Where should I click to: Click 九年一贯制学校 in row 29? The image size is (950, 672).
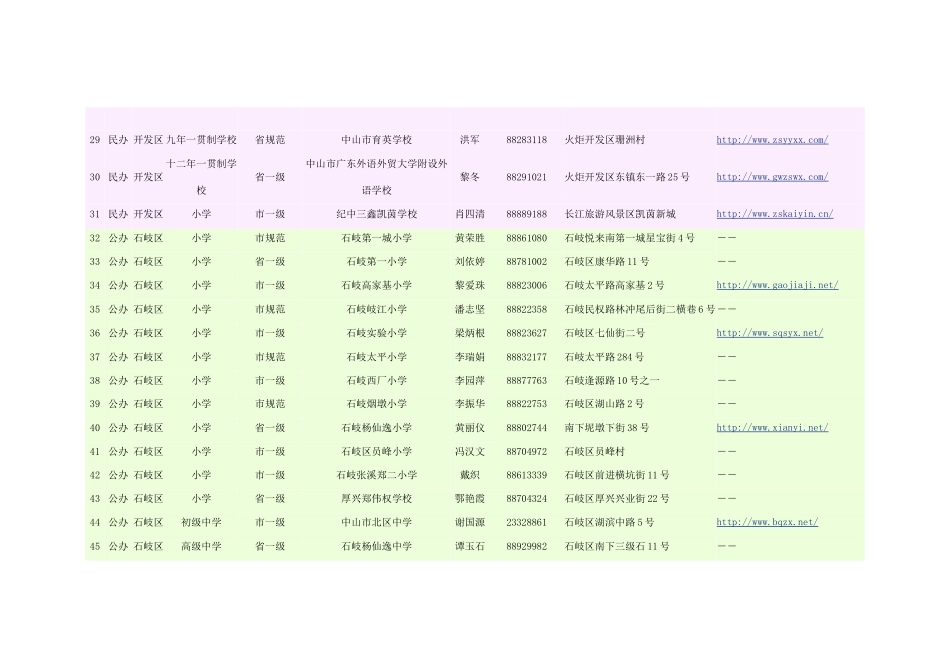(201, 140)
